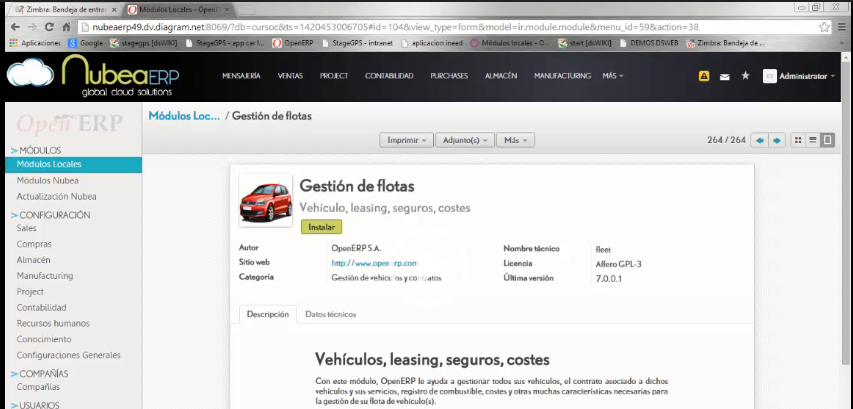The image size is (853, 409).
Task: Collapse the CONFIGURACIÓN sidebar section
Action: (51, 215)
